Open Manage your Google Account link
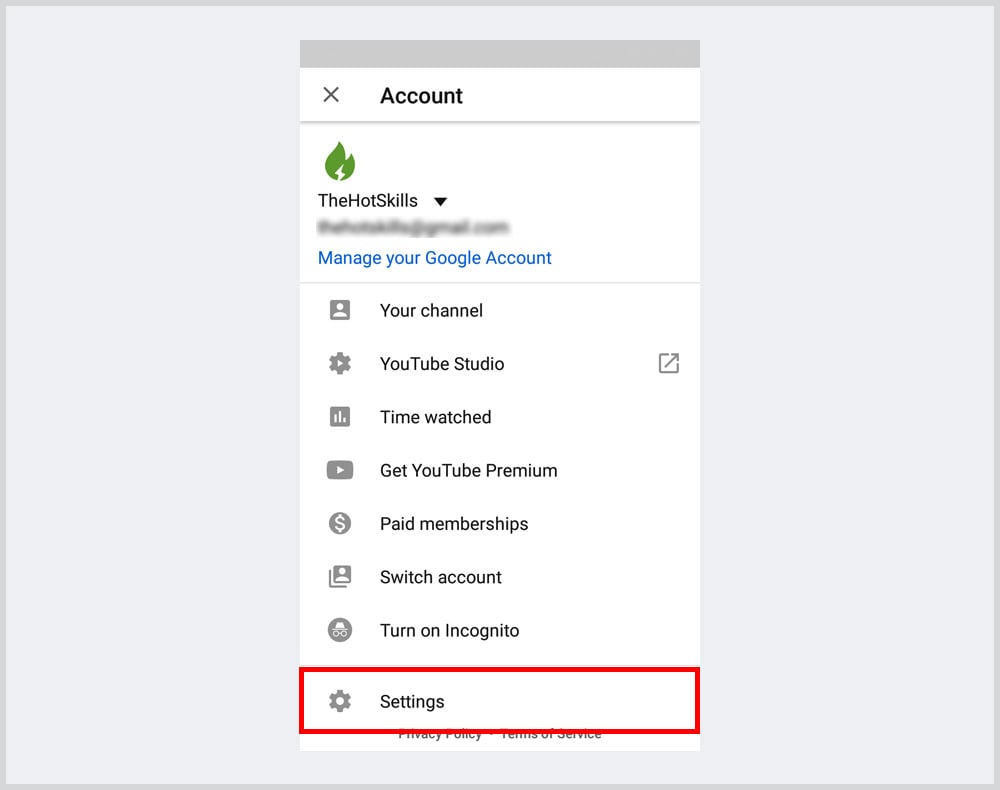The image size is (1000, 790). (434, 258)
